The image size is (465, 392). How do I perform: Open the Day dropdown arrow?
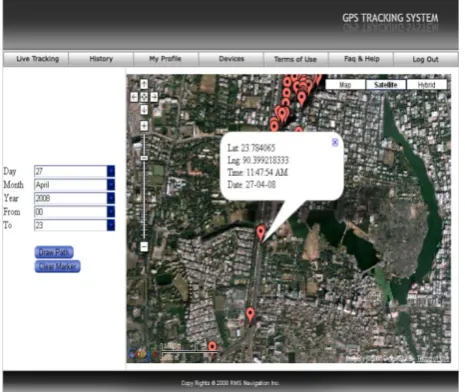coord(111,171)
